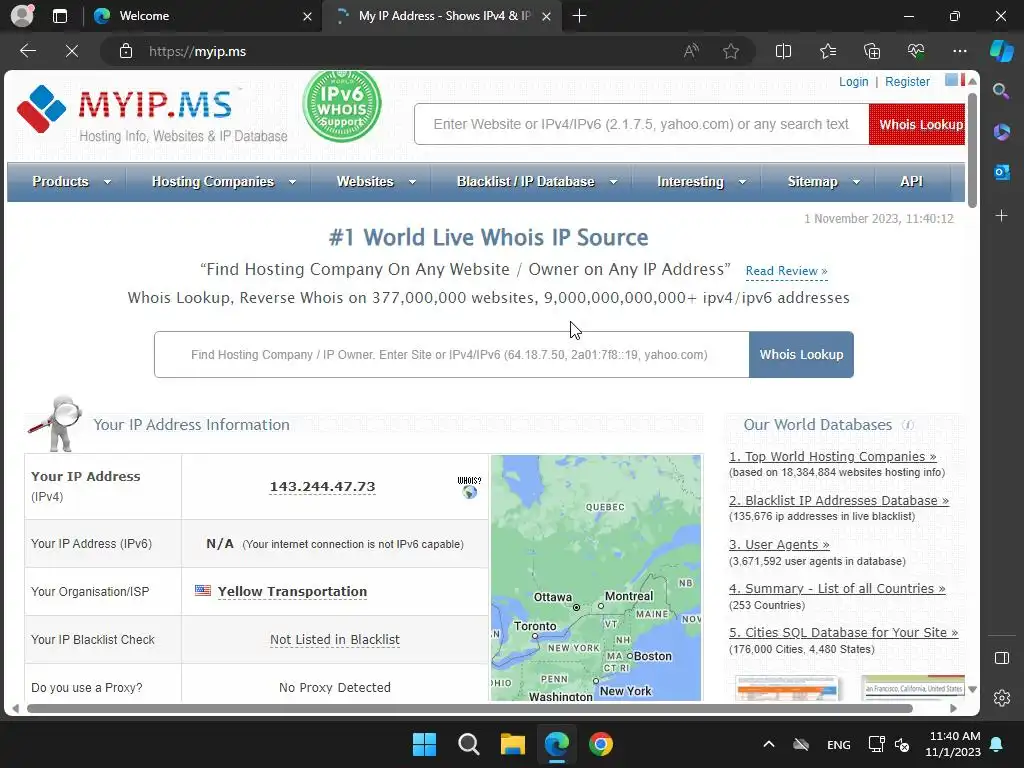Image resolution: width=1024 pixels, height=768 pixels.
Task: Add this page to favorites star
Action: point(731,51)
